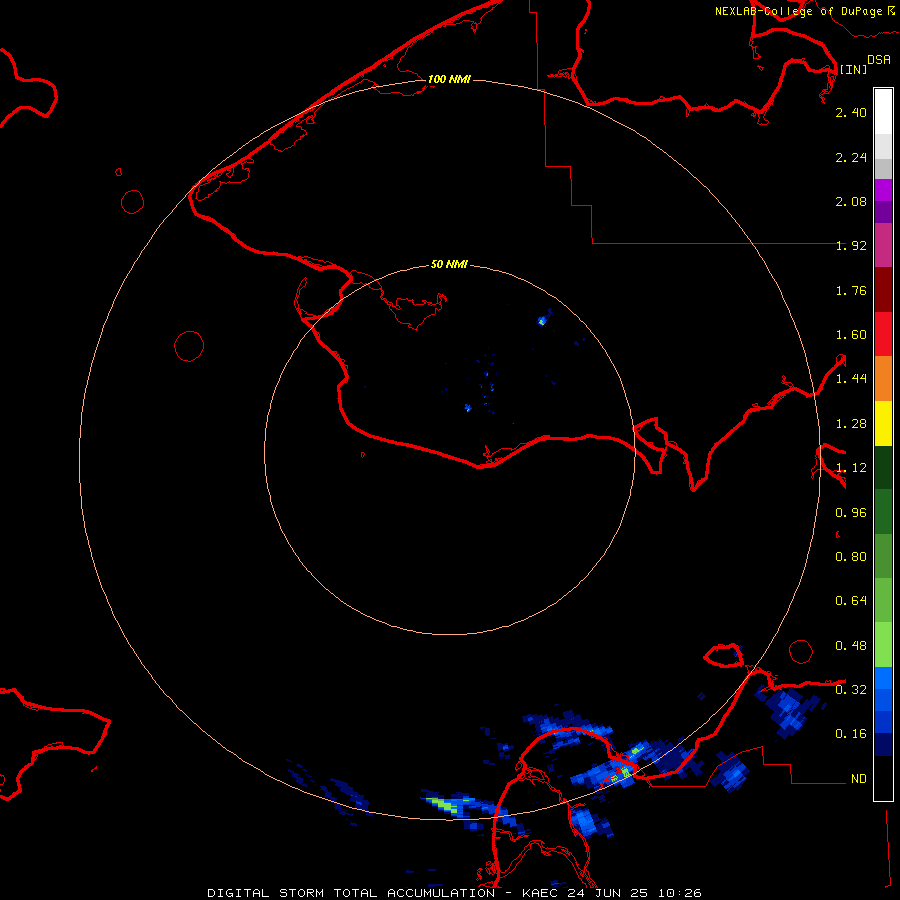This screenshot has width=900, height=900.
Task: Click the 1.44 legend value
Action: (x=851, y=378)
